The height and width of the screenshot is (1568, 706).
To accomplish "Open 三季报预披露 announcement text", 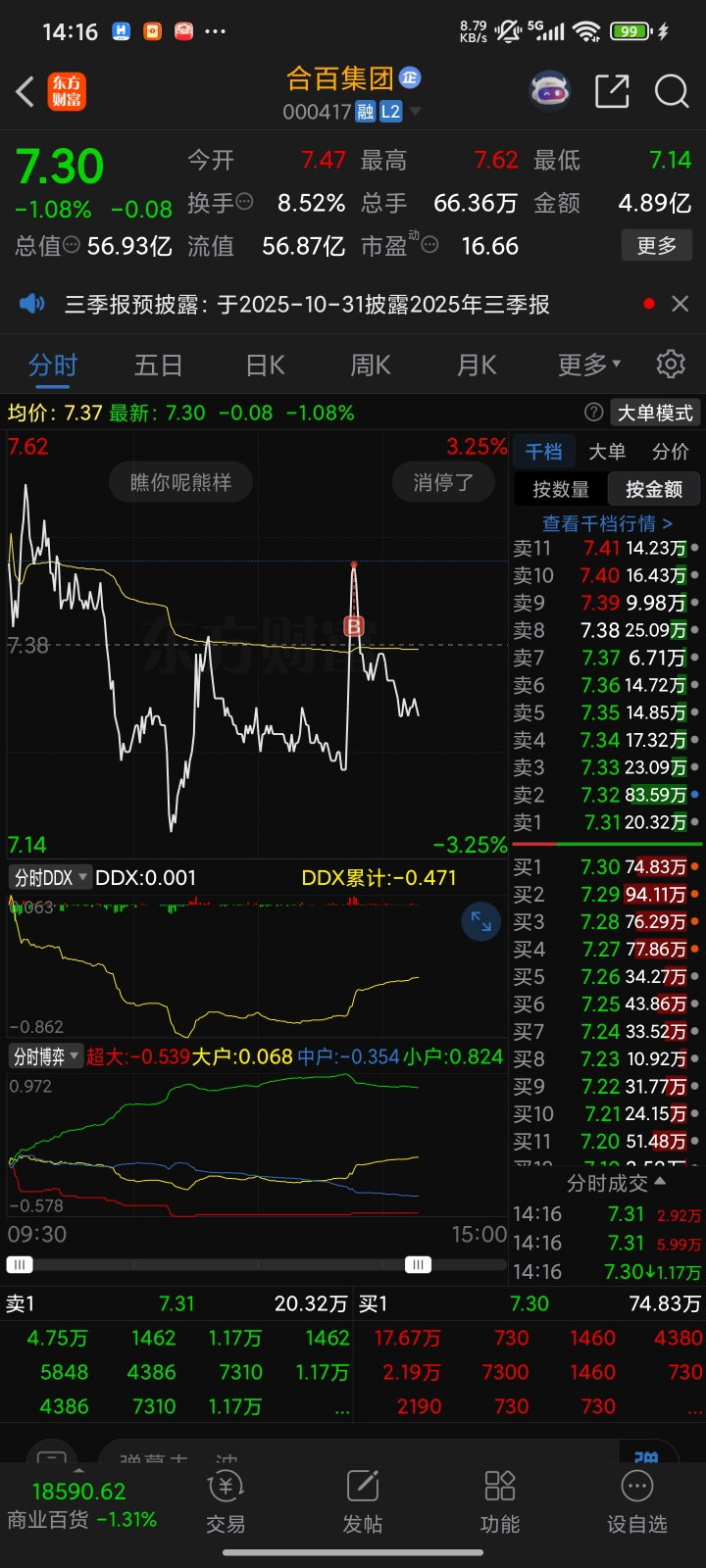I will [307, 305].
